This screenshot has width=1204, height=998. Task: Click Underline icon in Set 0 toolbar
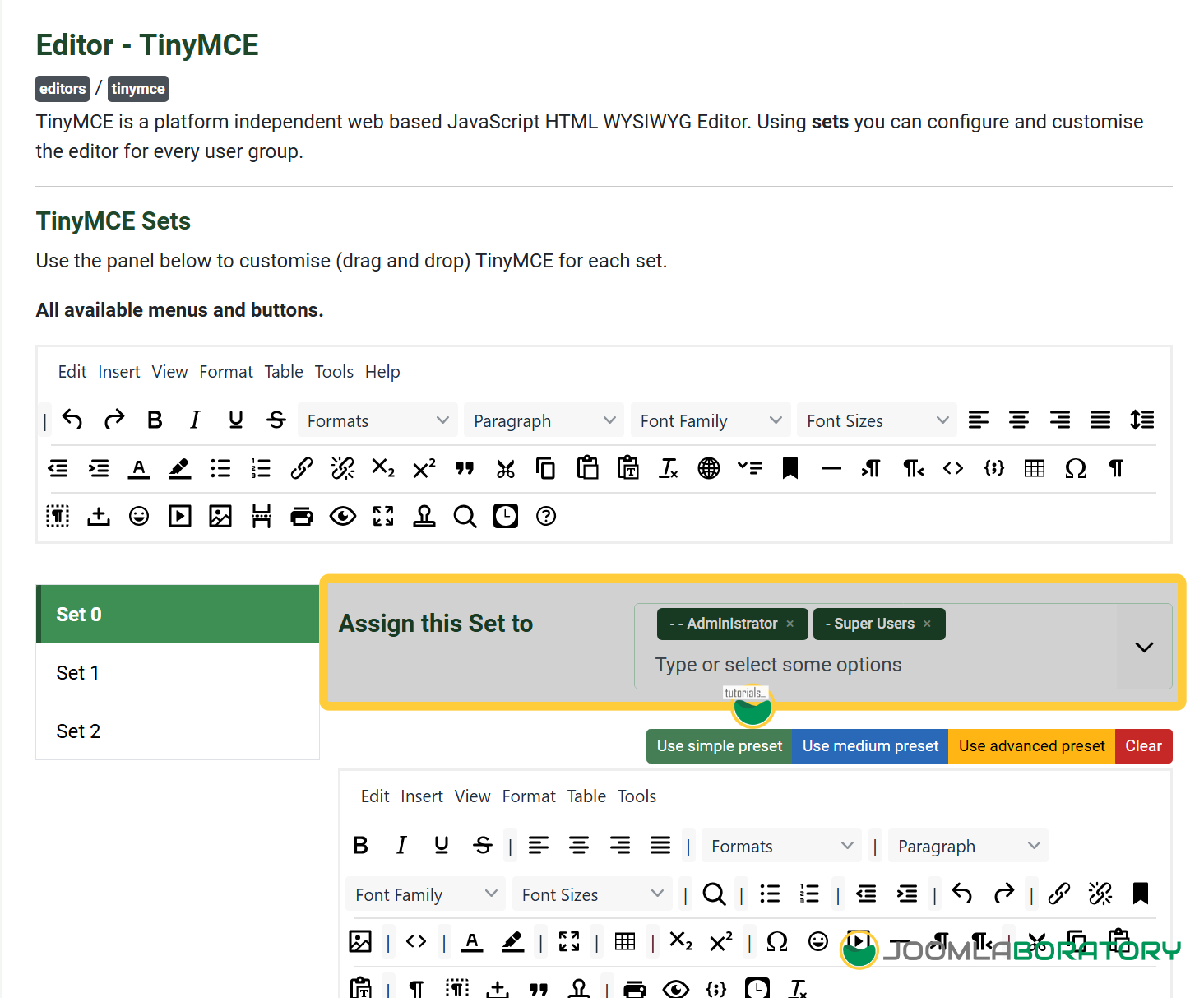tap(442, 846)
